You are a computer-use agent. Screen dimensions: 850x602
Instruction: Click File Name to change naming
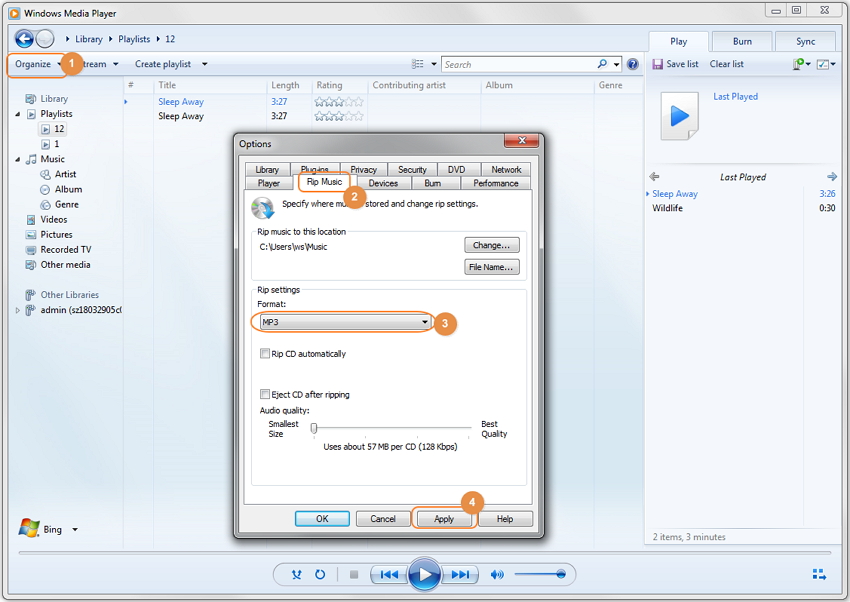point(494,266)
